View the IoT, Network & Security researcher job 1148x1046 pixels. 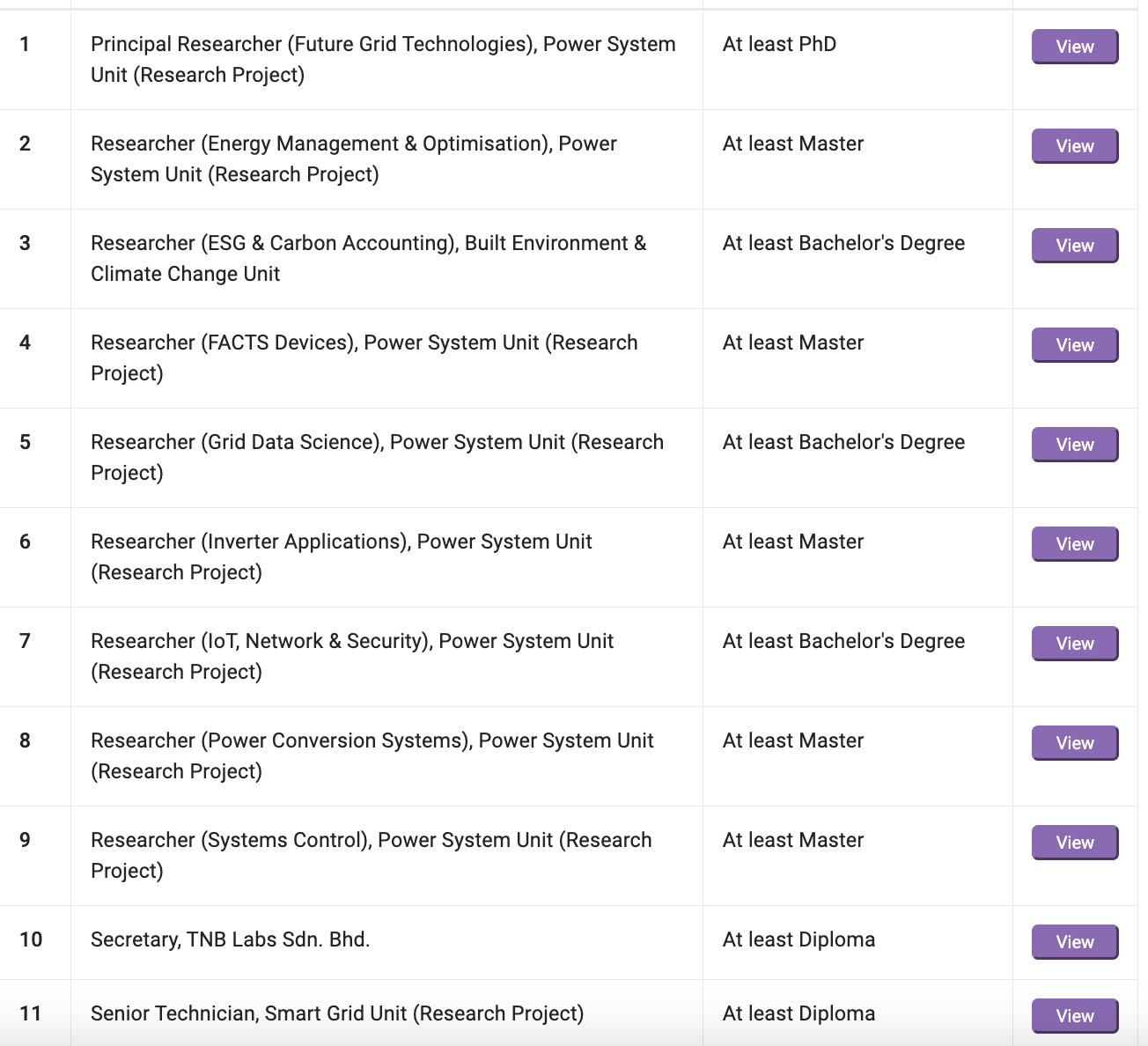click(1074, 644)
